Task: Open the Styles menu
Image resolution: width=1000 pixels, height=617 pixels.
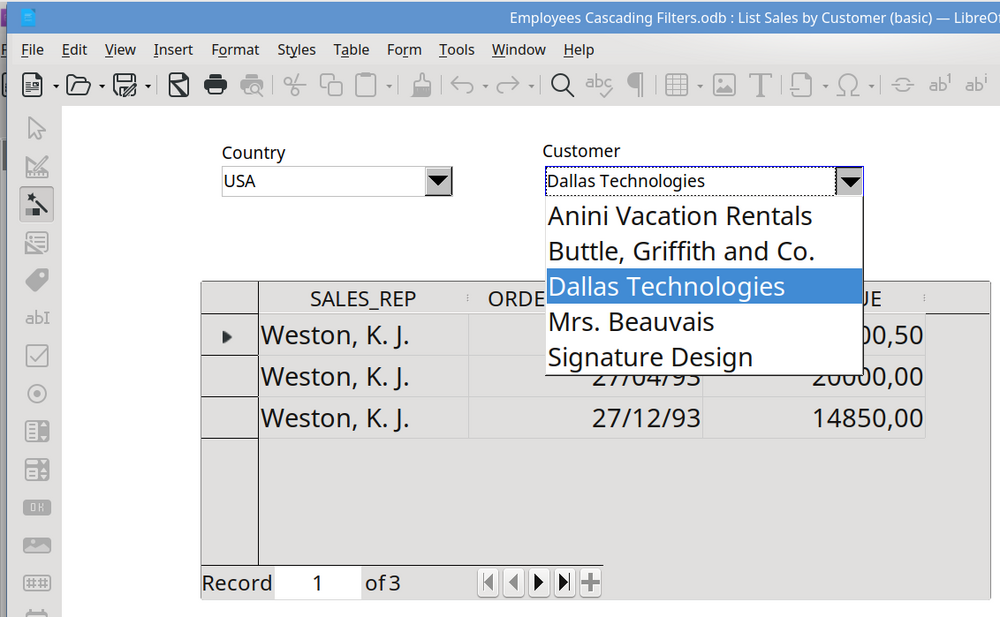Action: click(x=296, y=50)
